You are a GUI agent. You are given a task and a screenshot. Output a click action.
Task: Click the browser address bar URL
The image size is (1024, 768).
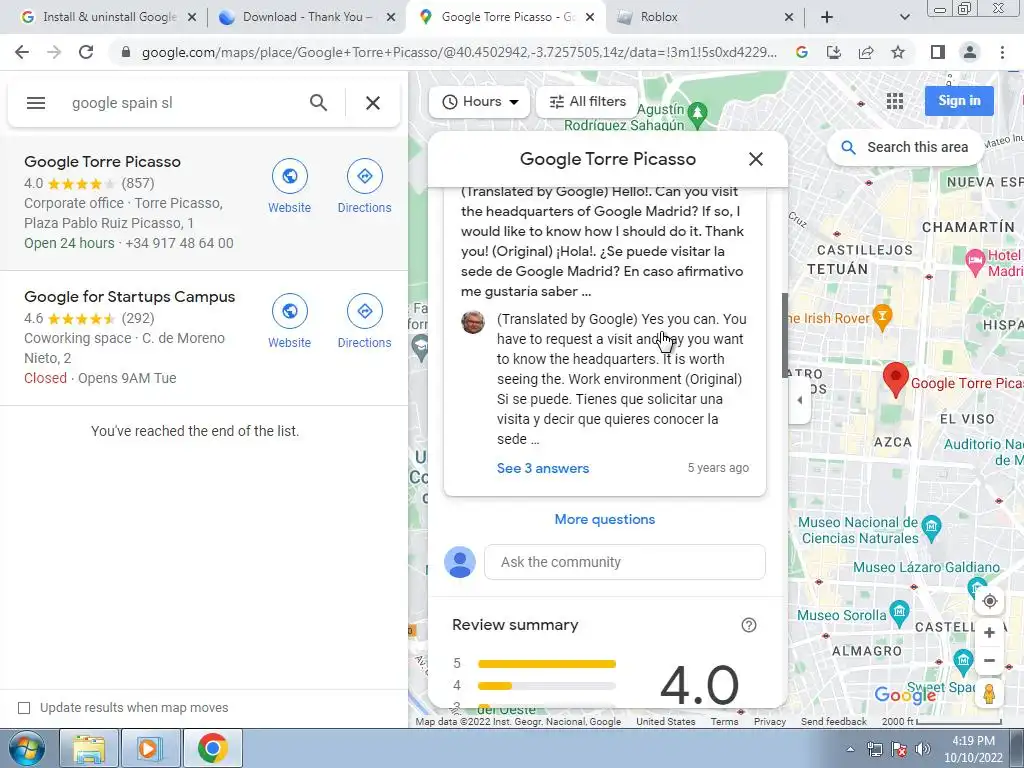click(x=459, y=52)
